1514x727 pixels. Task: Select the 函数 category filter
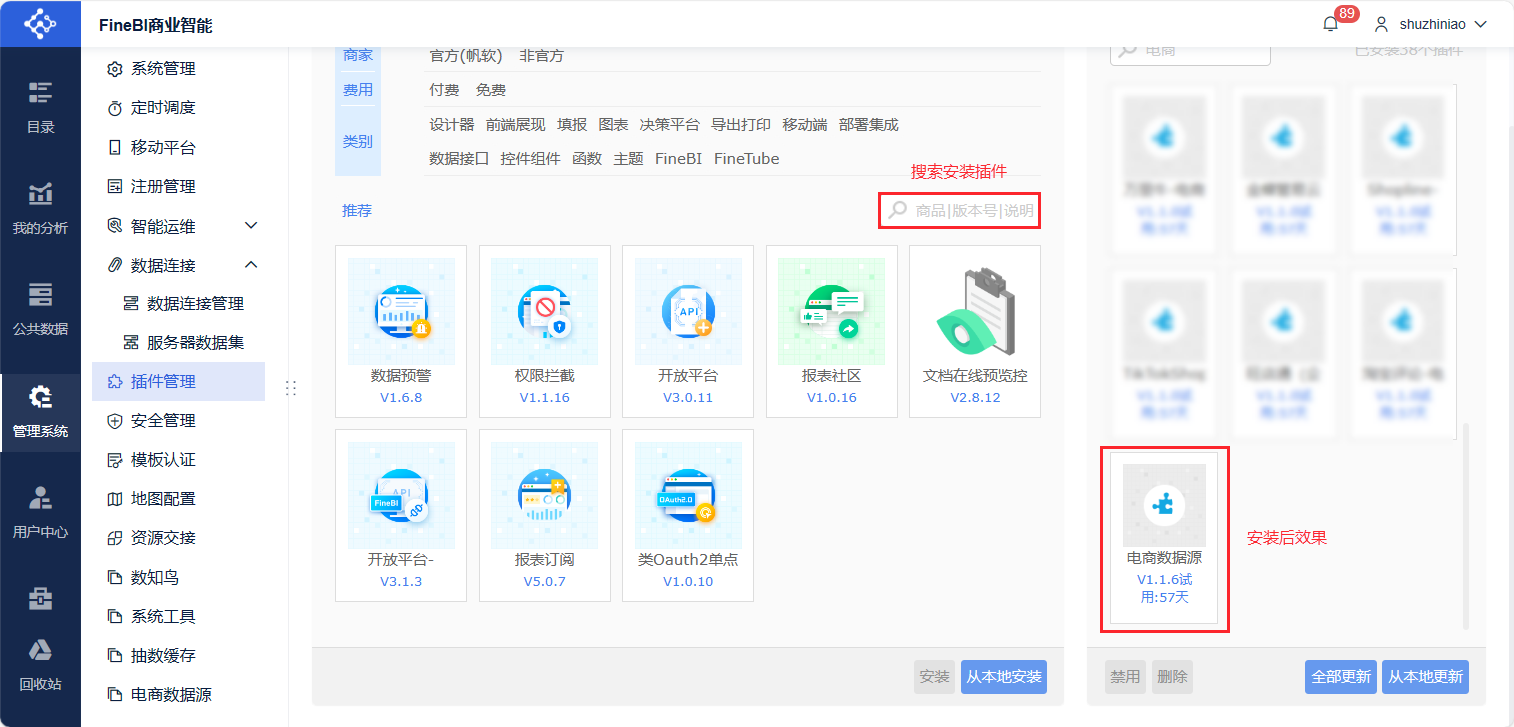click(x=587, y=159)
